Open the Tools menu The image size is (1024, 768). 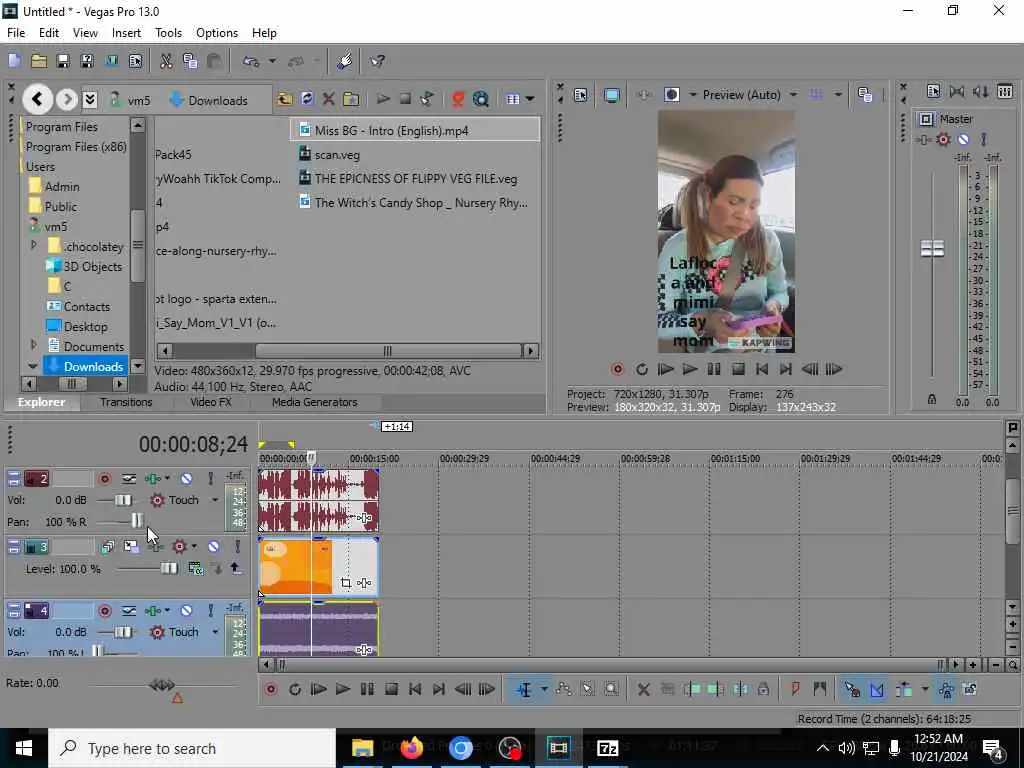168,33
